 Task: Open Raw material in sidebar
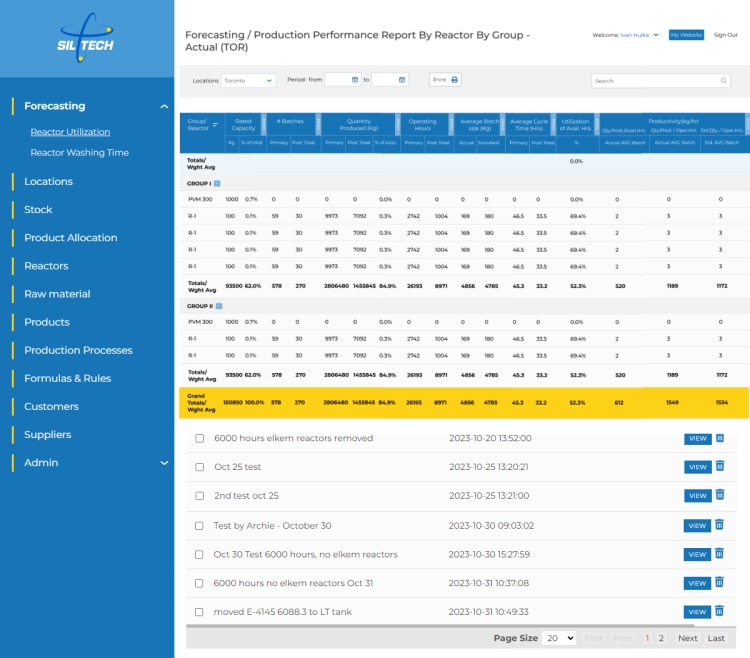(57, 294)
